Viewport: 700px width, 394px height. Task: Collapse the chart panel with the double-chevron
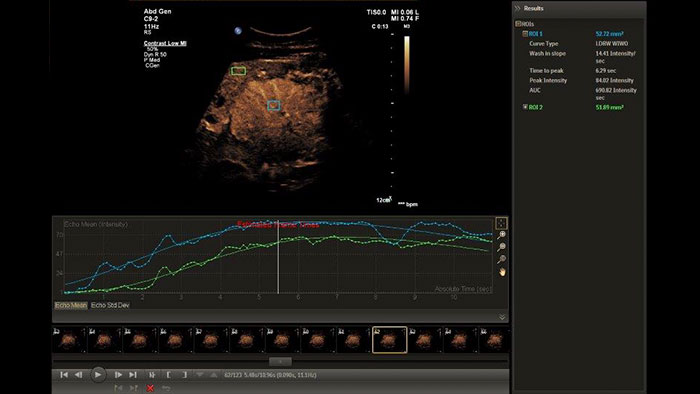tap(502, 317)
